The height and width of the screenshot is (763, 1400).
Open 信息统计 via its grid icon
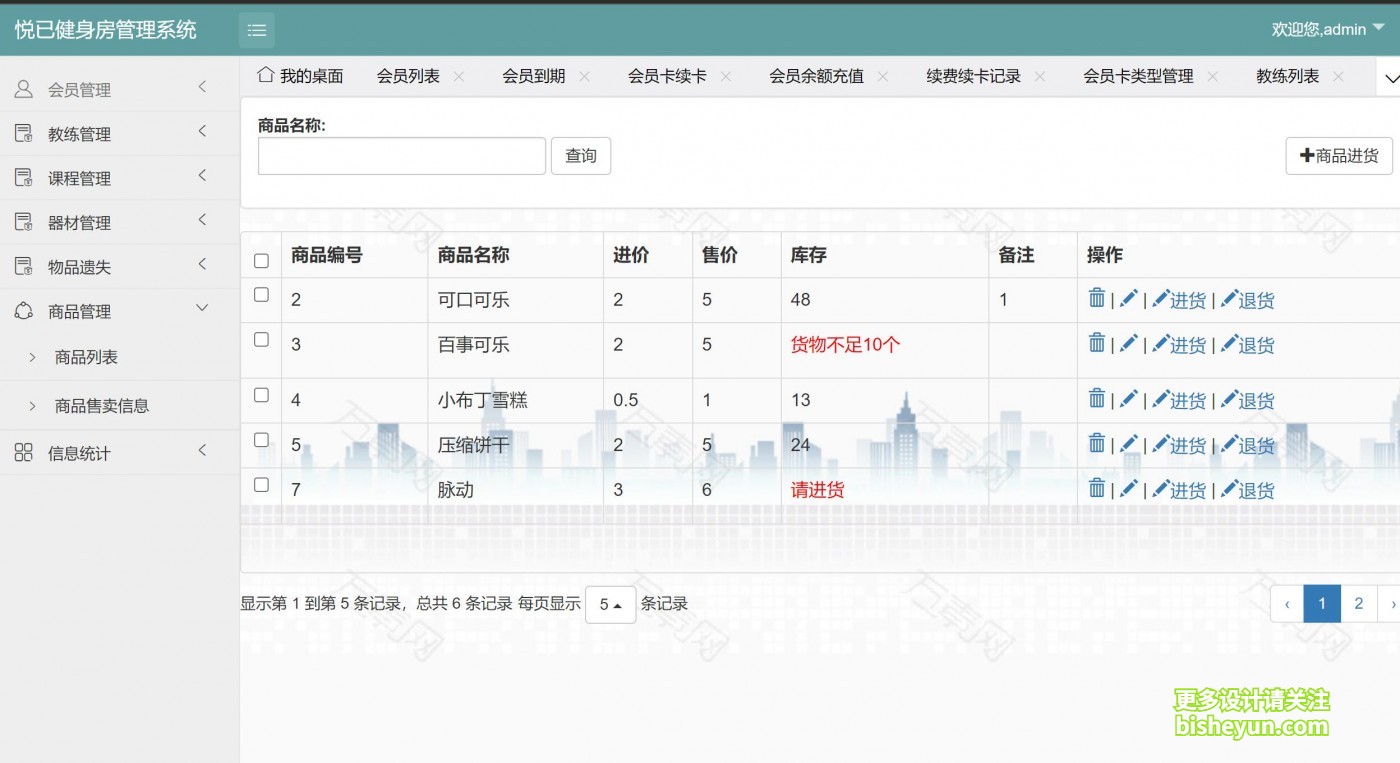[x=21, y=453]
